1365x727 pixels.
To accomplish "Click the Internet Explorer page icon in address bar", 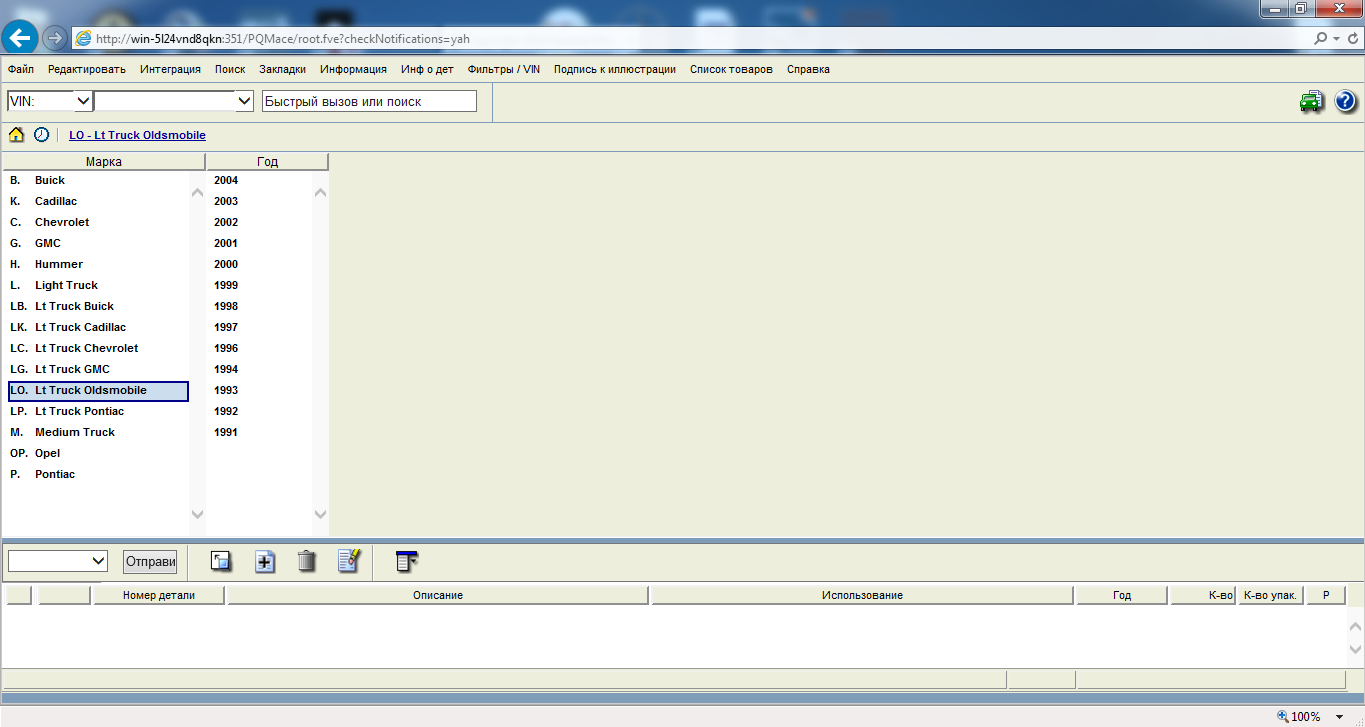I will pos(84,39).
